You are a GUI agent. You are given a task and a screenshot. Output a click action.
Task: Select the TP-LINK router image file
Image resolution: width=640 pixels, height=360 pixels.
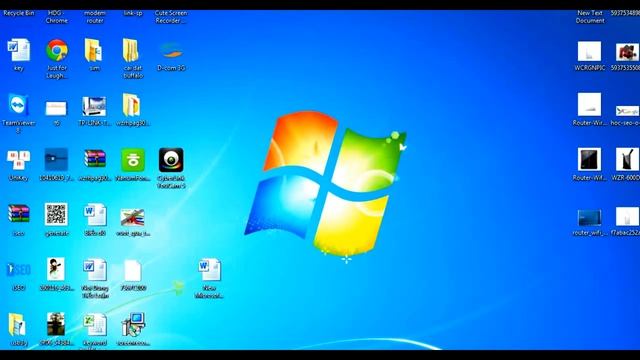tap(94, 106)
